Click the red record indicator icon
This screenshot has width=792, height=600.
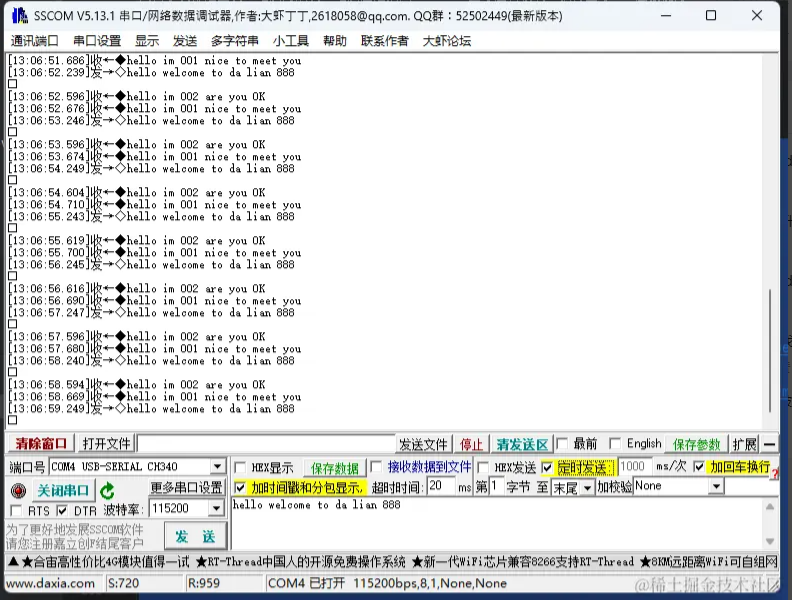(x=18, y=491)
